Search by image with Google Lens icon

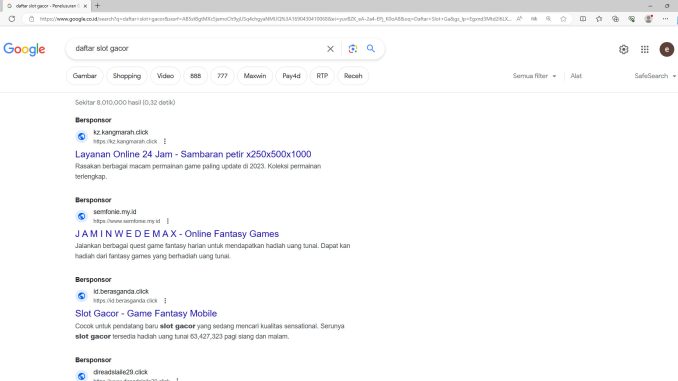pyautogui.click(x=353, y=49)
